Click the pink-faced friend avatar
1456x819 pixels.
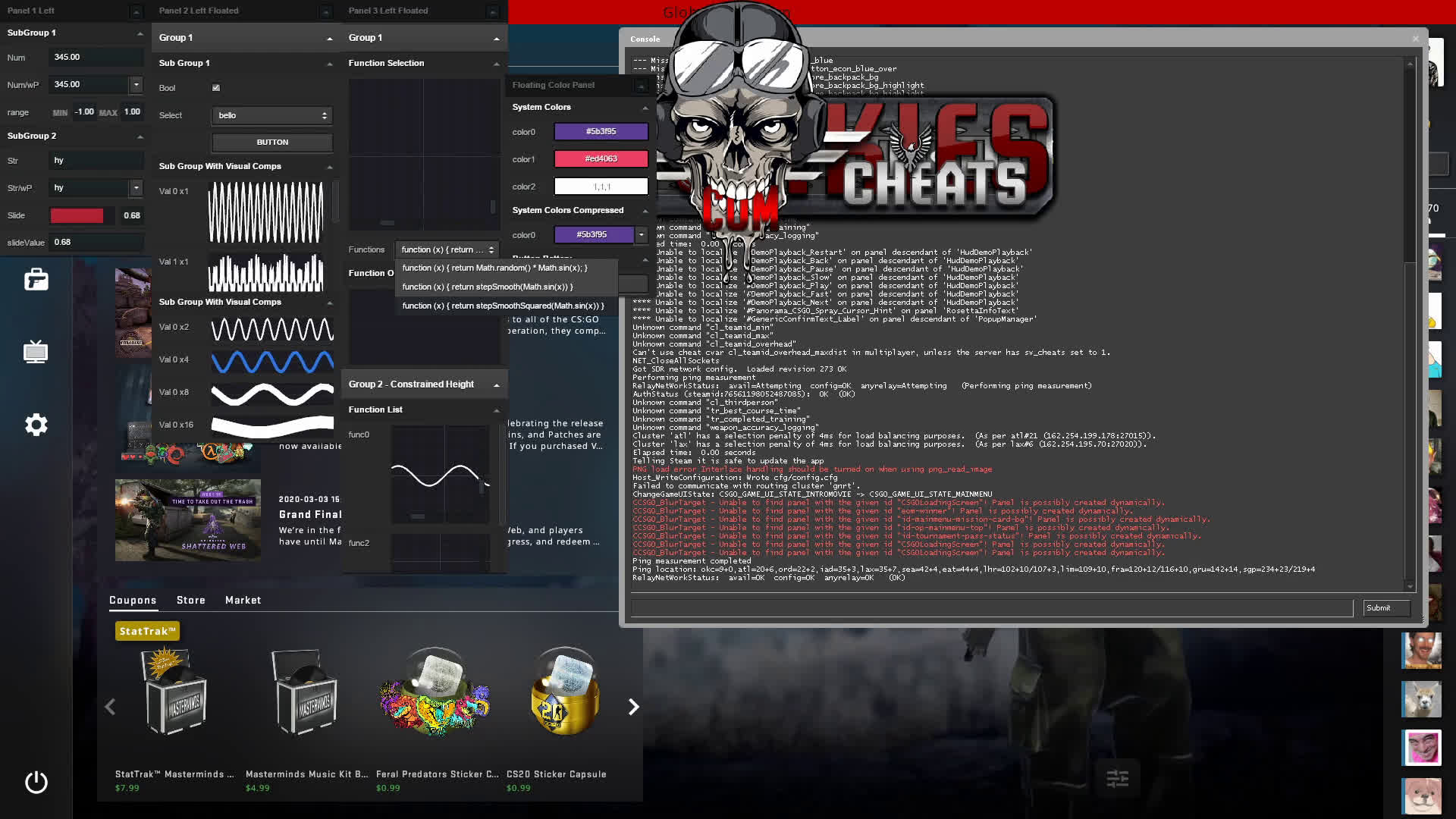coord(1421,748)
